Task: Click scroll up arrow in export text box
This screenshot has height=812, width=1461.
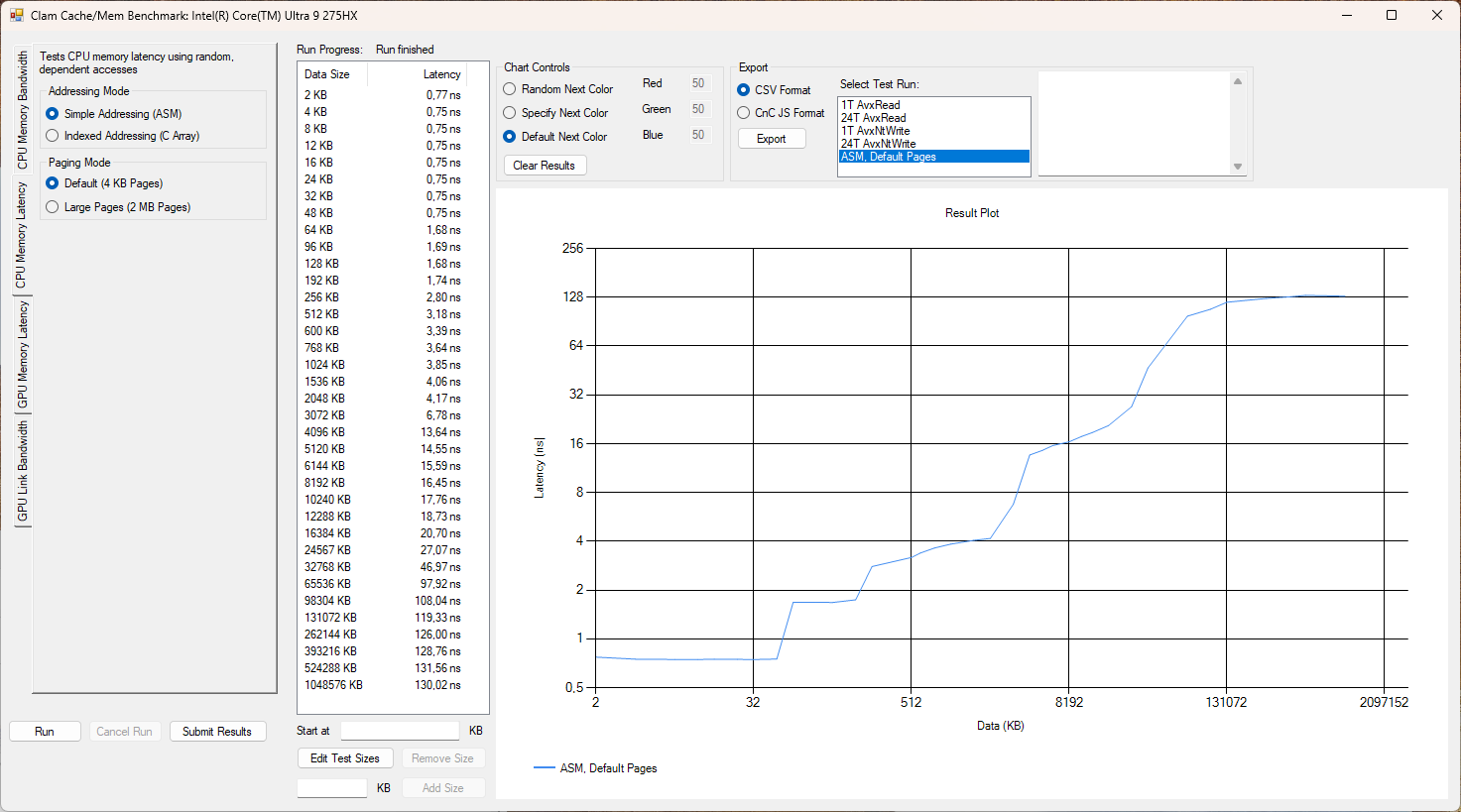Action: 1238,81
